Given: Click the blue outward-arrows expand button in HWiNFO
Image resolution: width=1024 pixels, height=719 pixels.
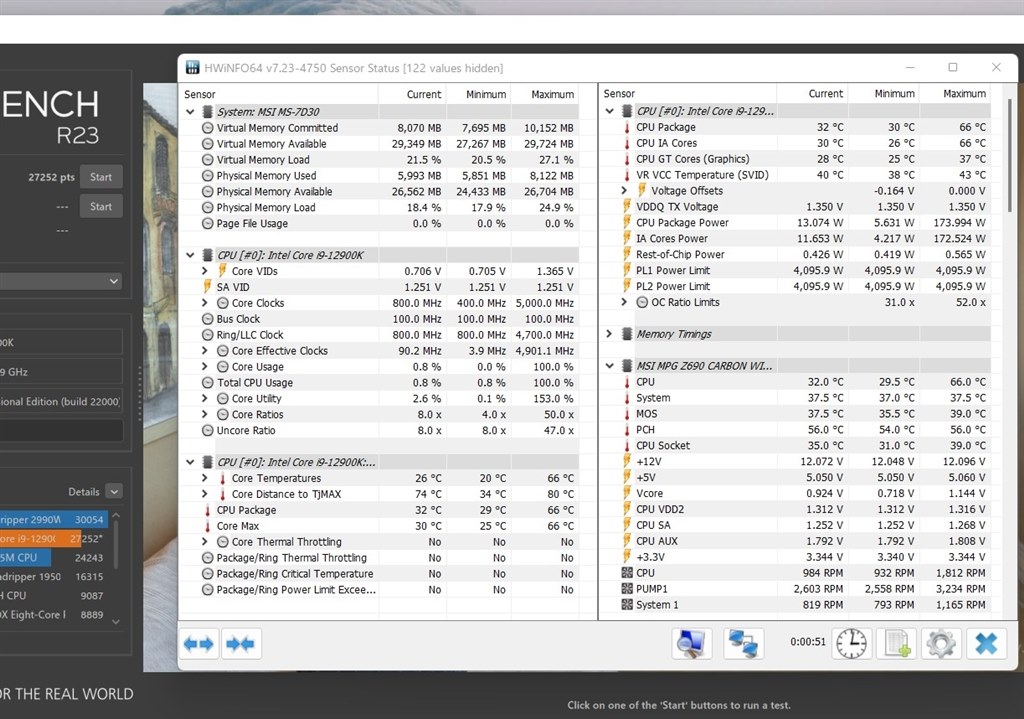Looking at the screenshot, I should pos(199,644).
